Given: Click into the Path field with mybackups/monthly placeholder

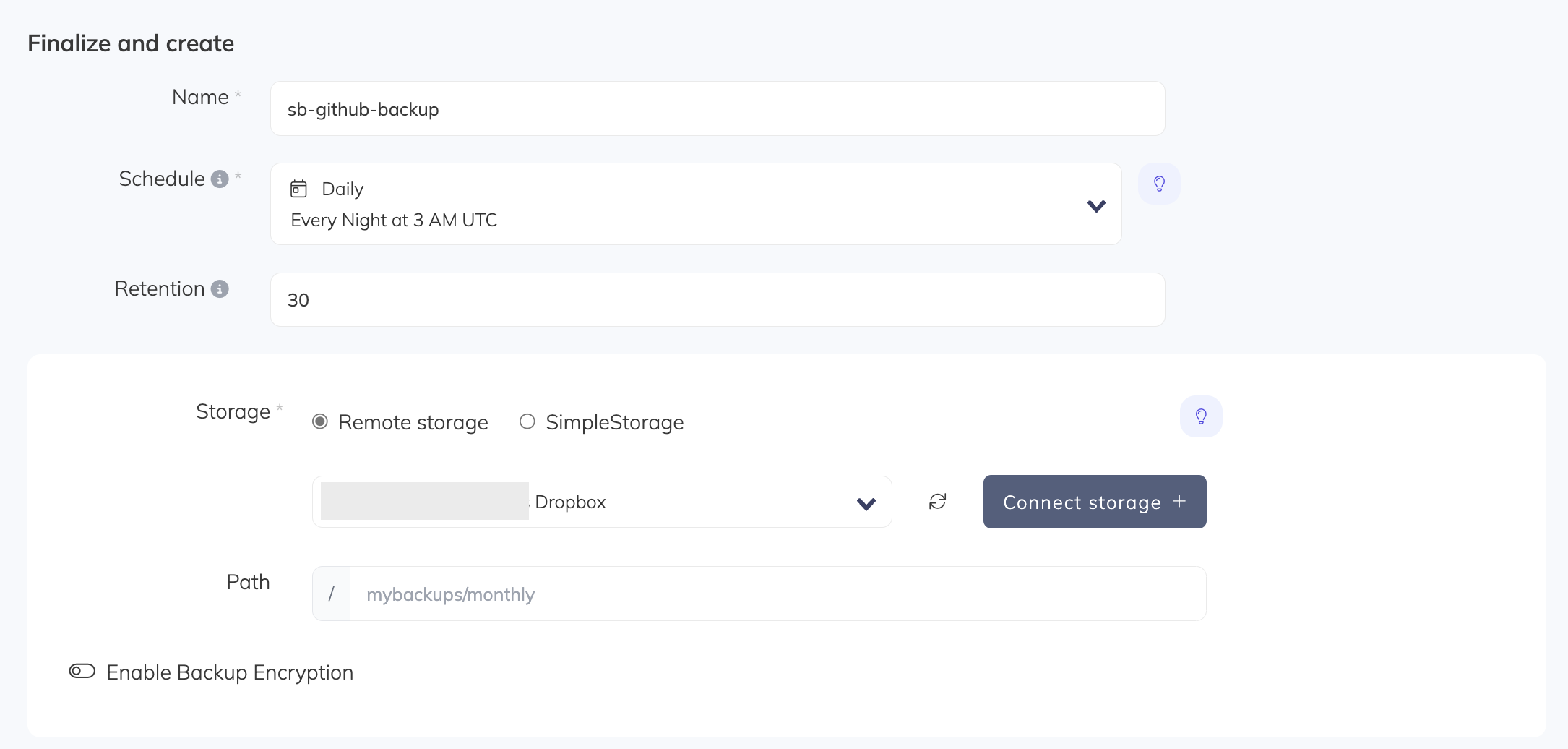Looking at the screenshot, I should point(777,594).
